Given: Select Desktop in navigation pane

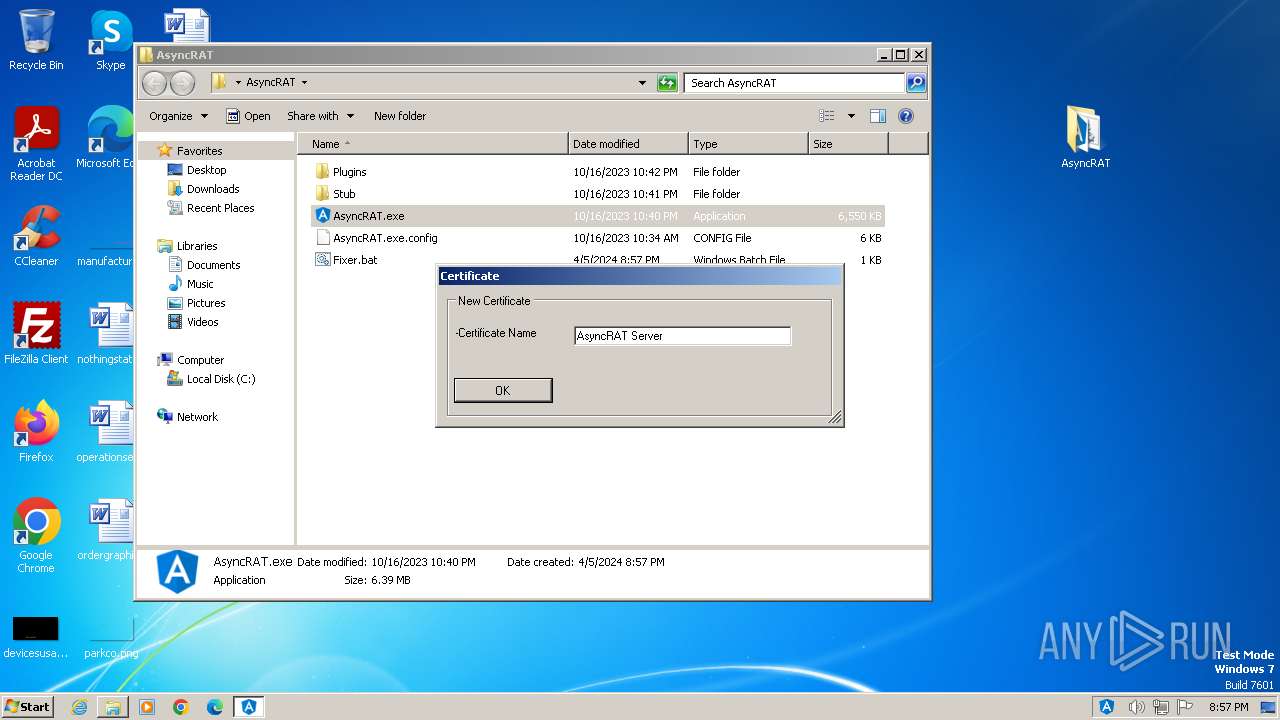Looking at the screenshot, I should coord(206,170).
